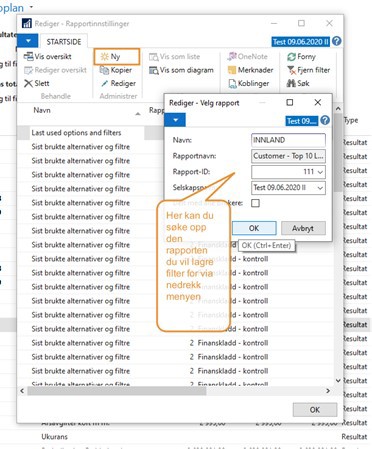Image resolution: width=372 pixels, height=449 pixels.
Task: Click Slett to delete entry
Action: [x=37, y=83]
